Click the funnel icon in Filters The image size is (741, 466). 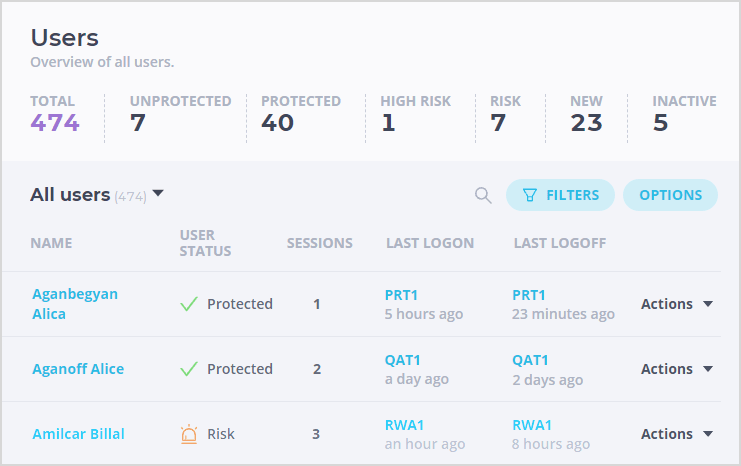tap(530, 195)
